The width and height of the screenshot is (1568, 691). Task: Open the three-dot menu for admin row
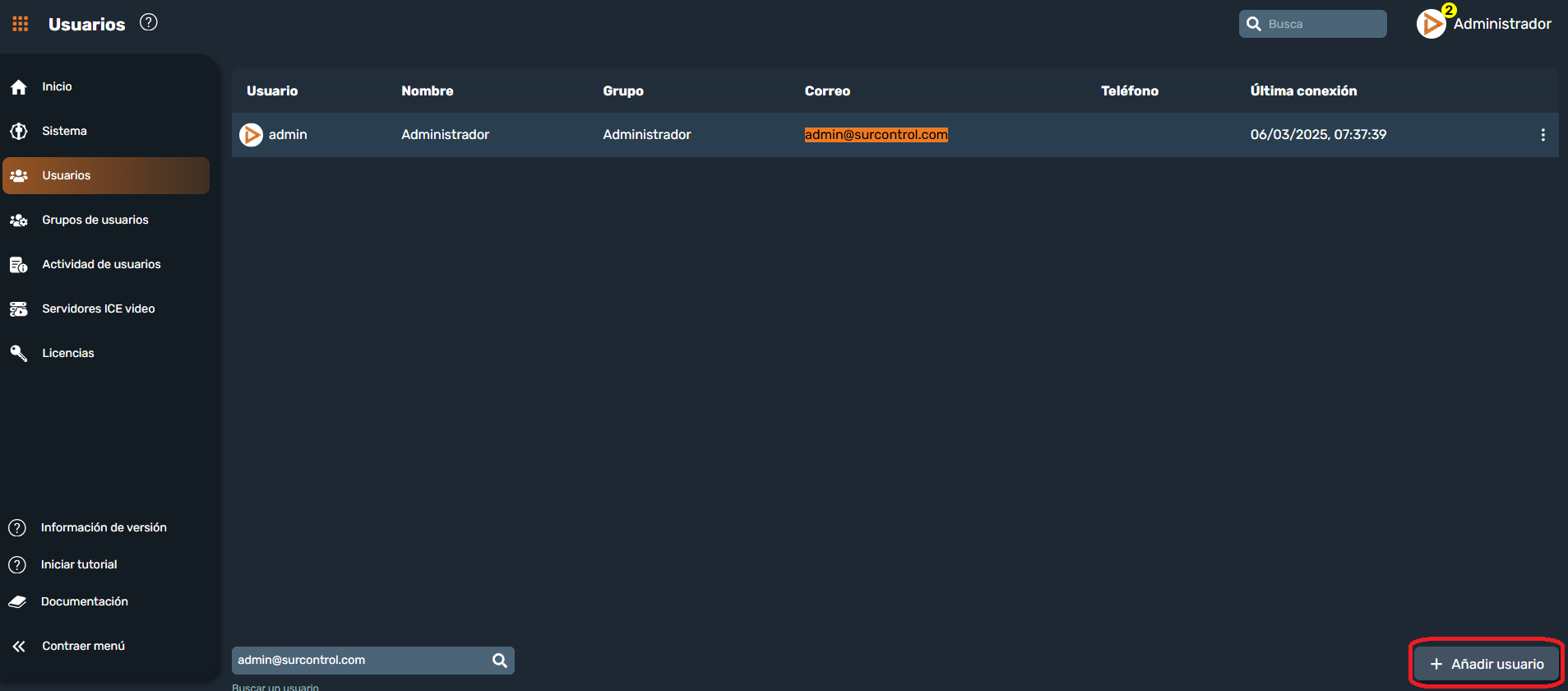pyautogui.click(x=1543, y=135)
